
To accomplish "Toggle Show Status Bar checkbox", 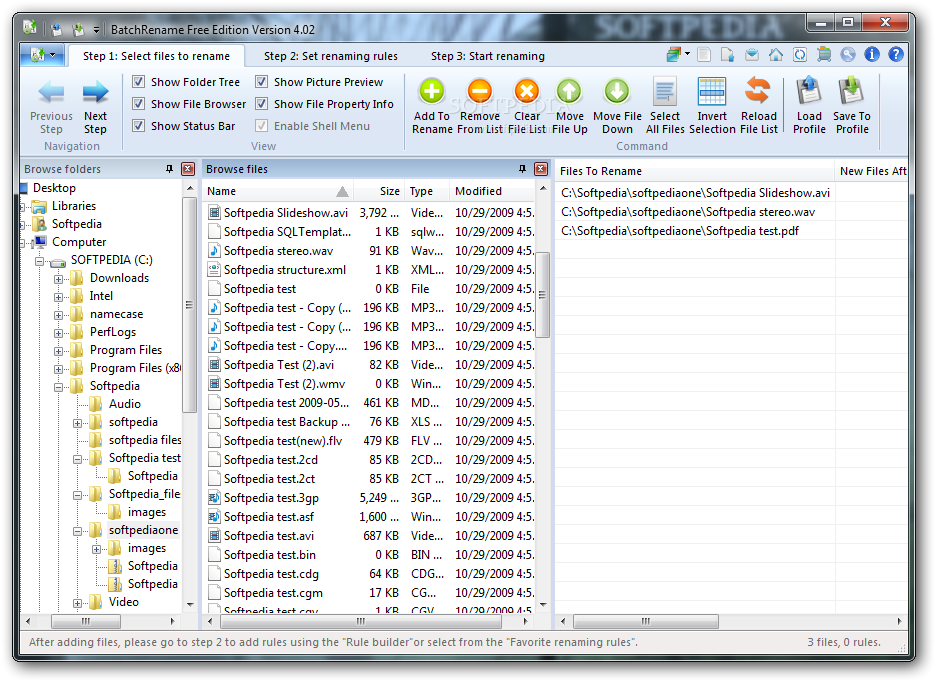I will click(x=138, y=126).
